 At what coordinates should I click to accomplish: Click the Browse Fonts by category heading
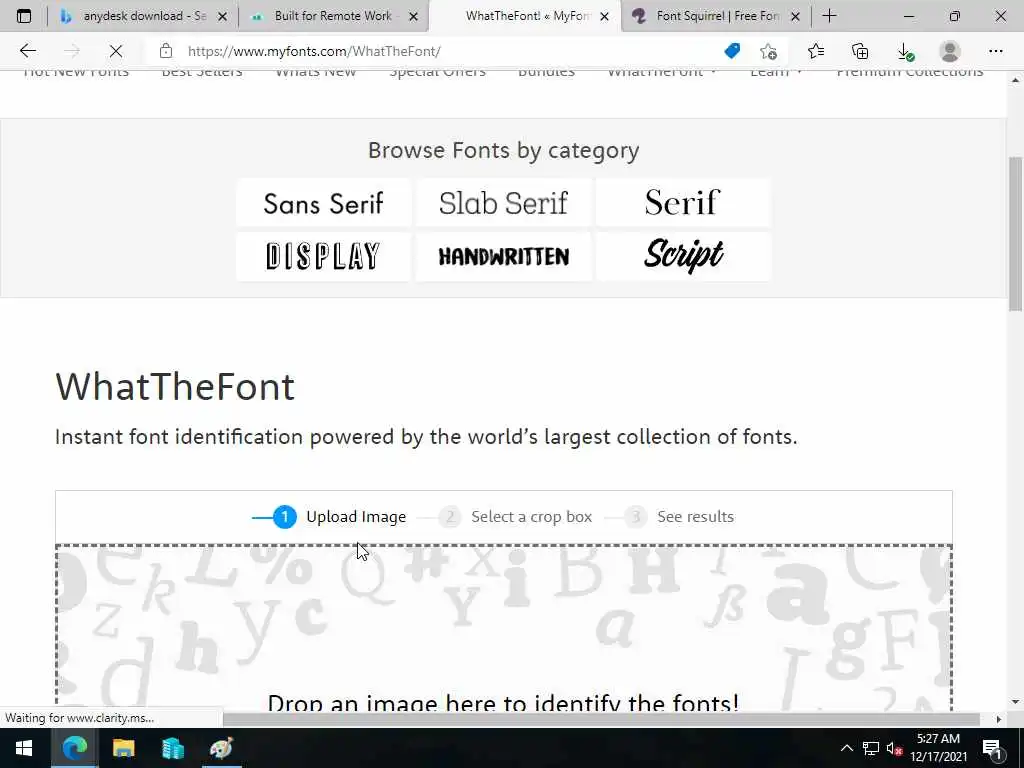(x=504, y=151)
